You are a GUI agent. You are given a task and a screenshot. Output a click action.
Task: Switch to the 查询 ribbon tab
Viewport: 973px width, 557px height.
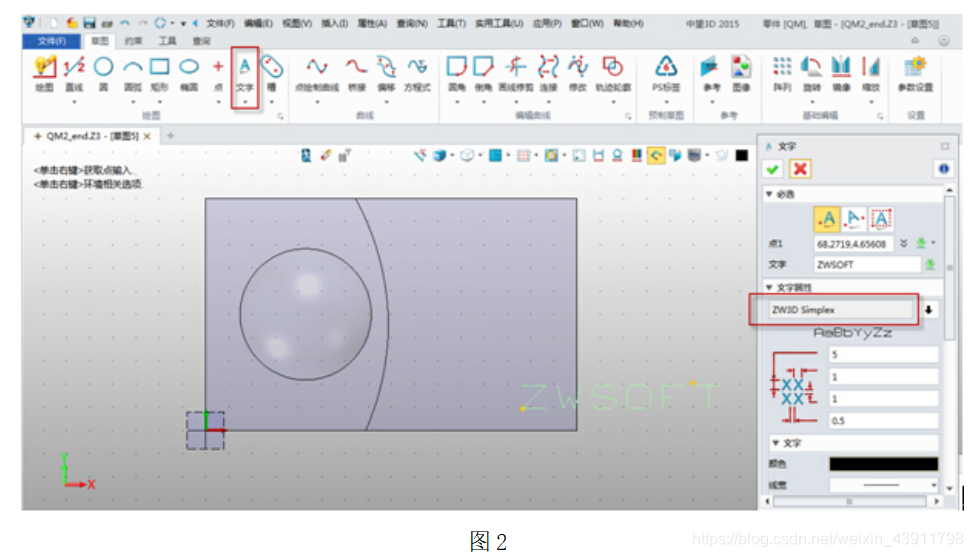200,41
